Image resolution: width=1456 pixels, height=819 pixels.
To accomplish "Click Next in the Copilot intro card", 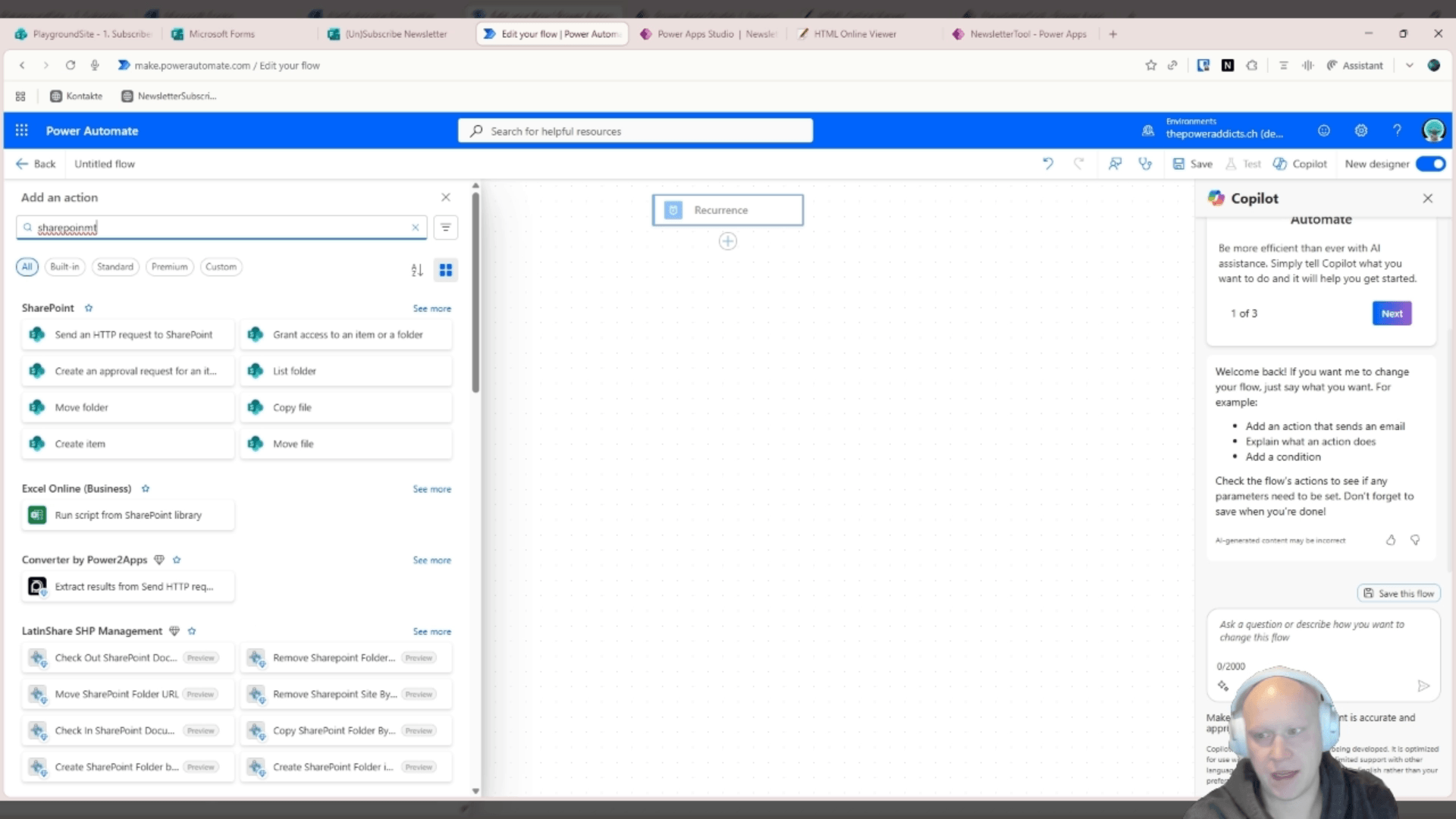I will (x=1392, y=313).
